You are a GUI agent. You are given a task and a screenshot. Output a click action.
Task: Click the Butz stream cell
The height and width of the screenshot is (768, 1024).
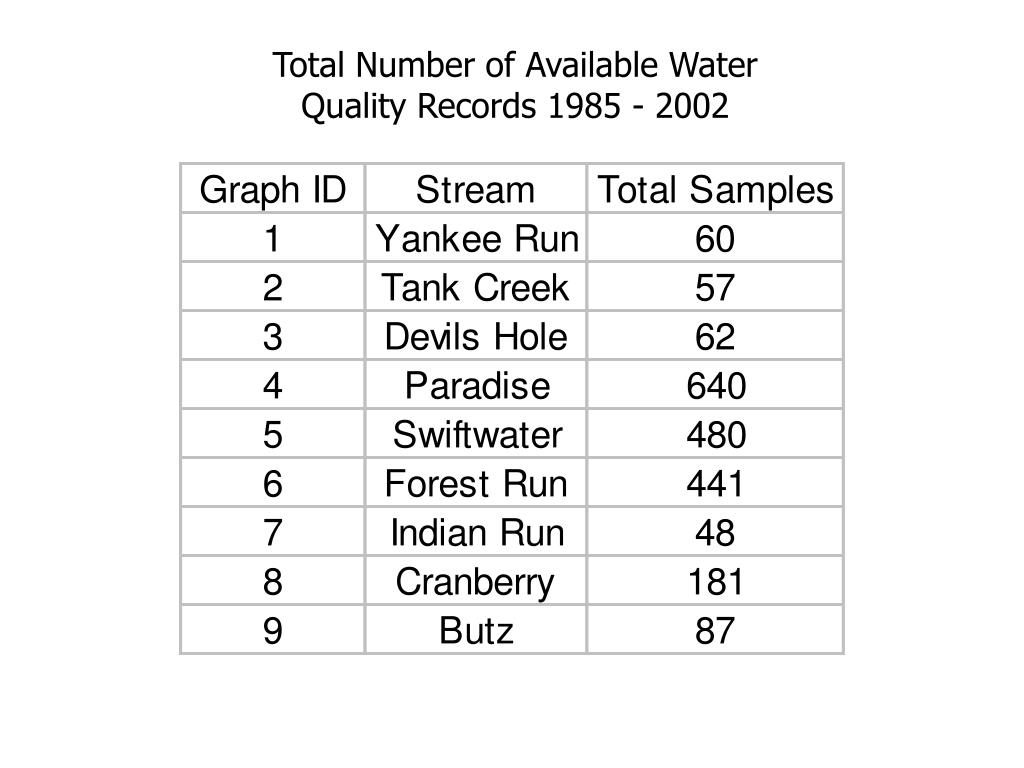point(475,630)
